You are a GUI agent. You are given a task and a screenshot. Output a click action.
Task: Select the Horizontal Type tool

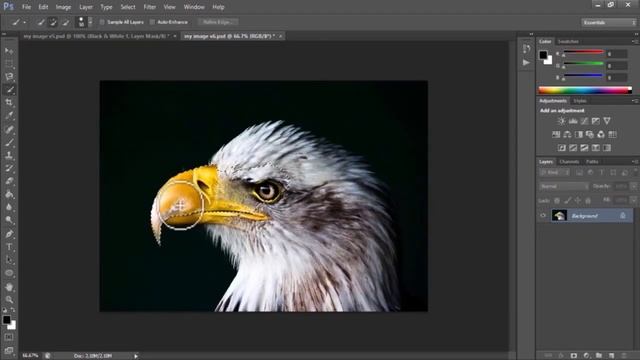[9, 247]
